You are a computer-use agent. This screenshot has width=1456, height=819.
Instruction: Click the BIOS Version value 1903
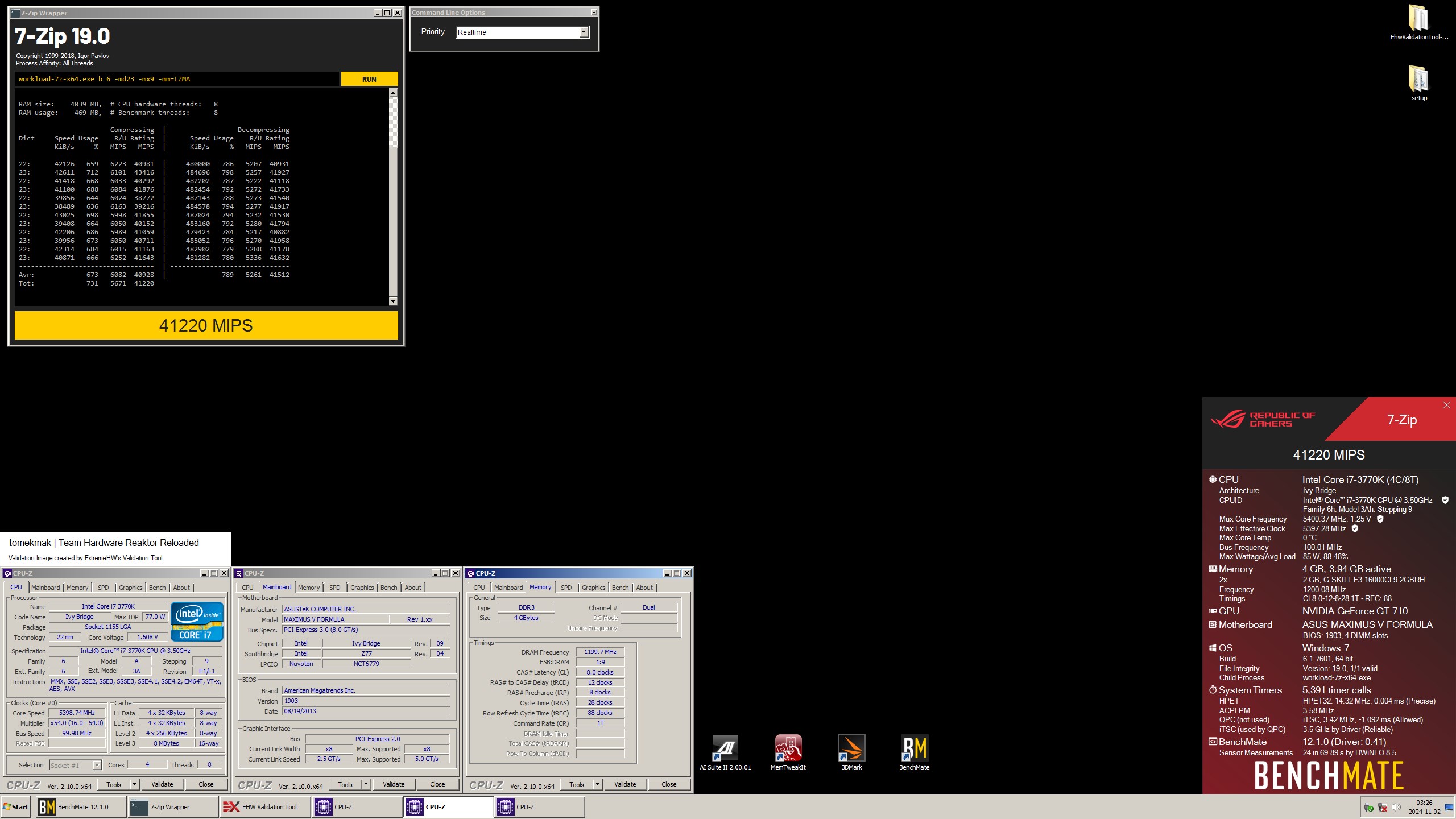tap(366, 701)
